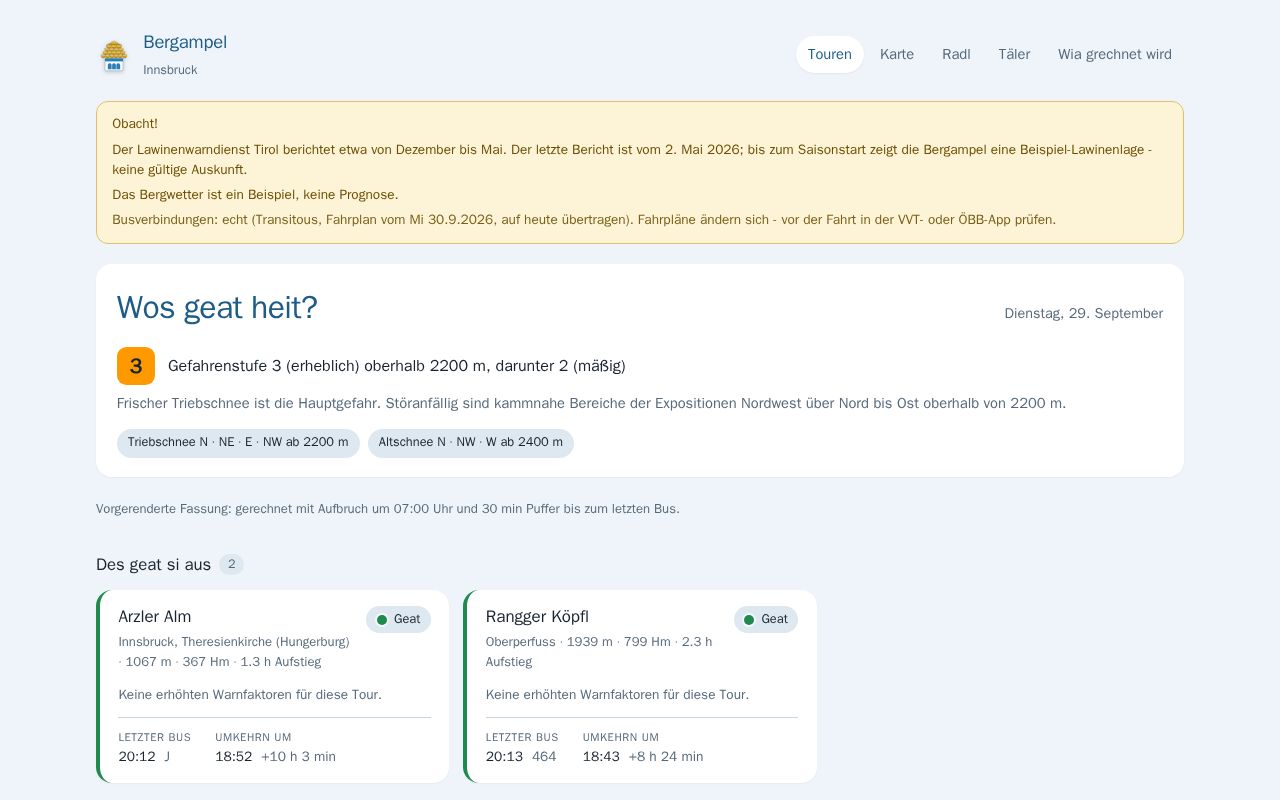
Task: Click the Des geat si aus heading
Action: (153, 565)
